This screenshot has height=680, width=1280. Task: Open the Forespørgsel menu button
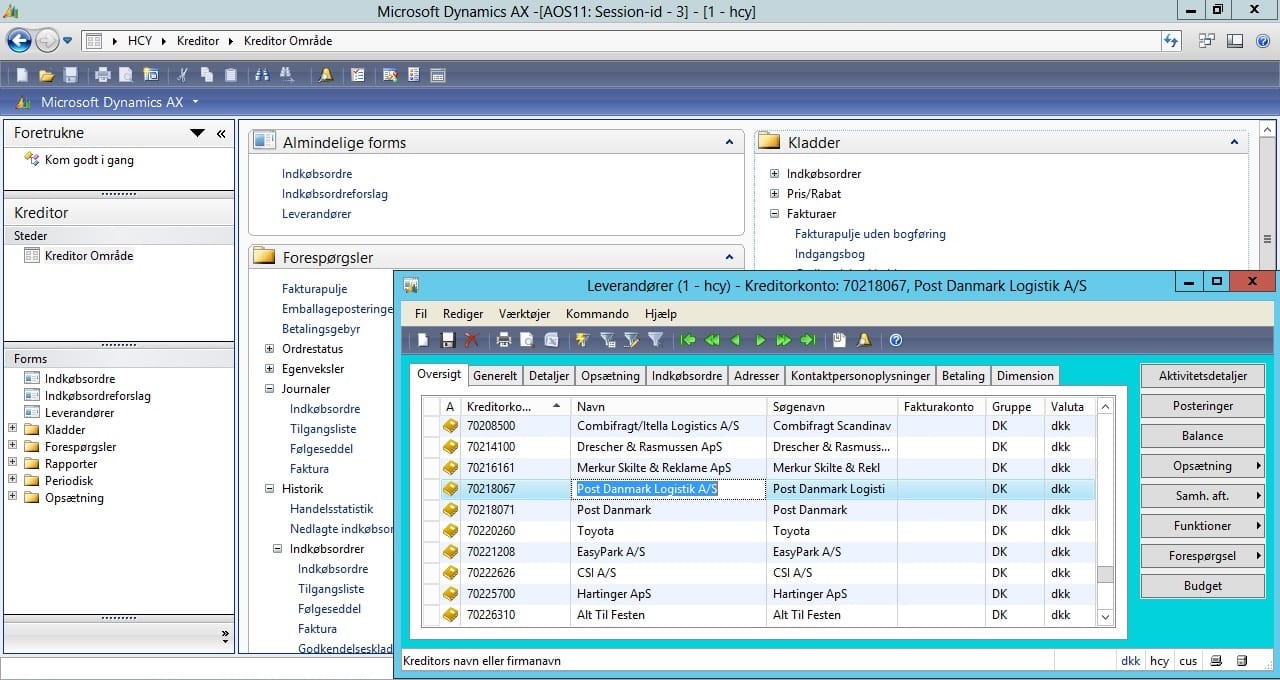coord(1202,556)
